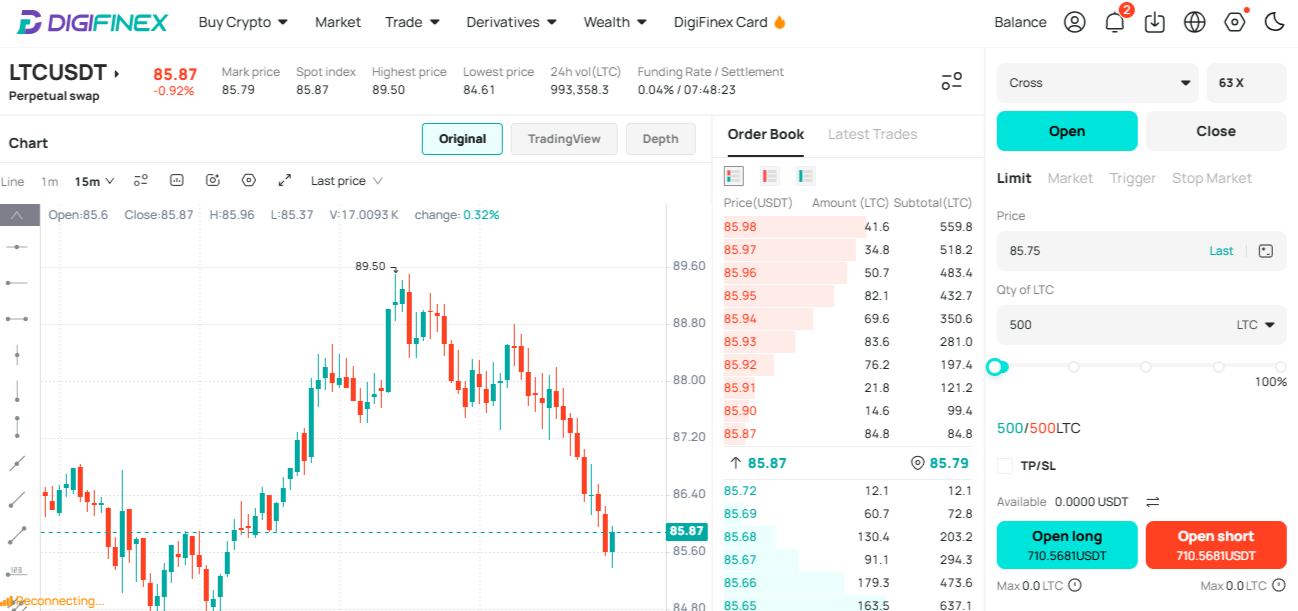Select horizontal line drawing tool
The image size is (1298, 611).
17,246
